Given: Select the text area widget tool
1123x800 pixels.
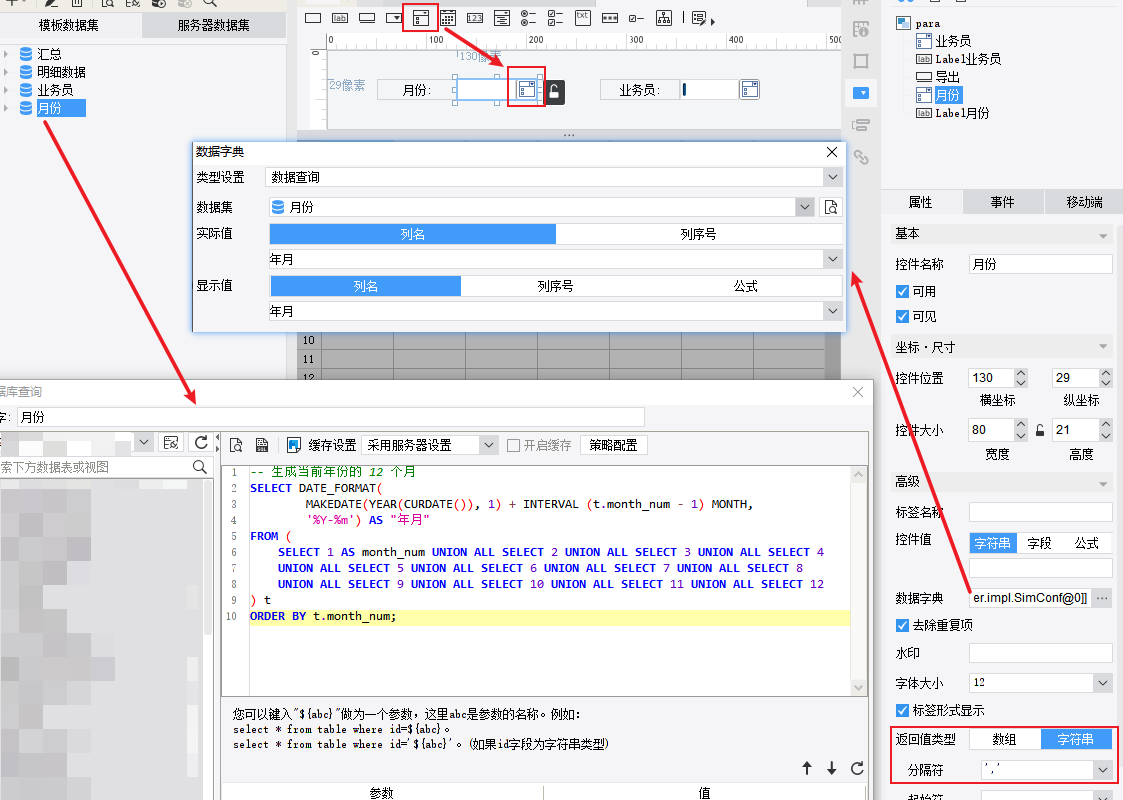Looking at the screenshot, I should [x=583, y=17].
